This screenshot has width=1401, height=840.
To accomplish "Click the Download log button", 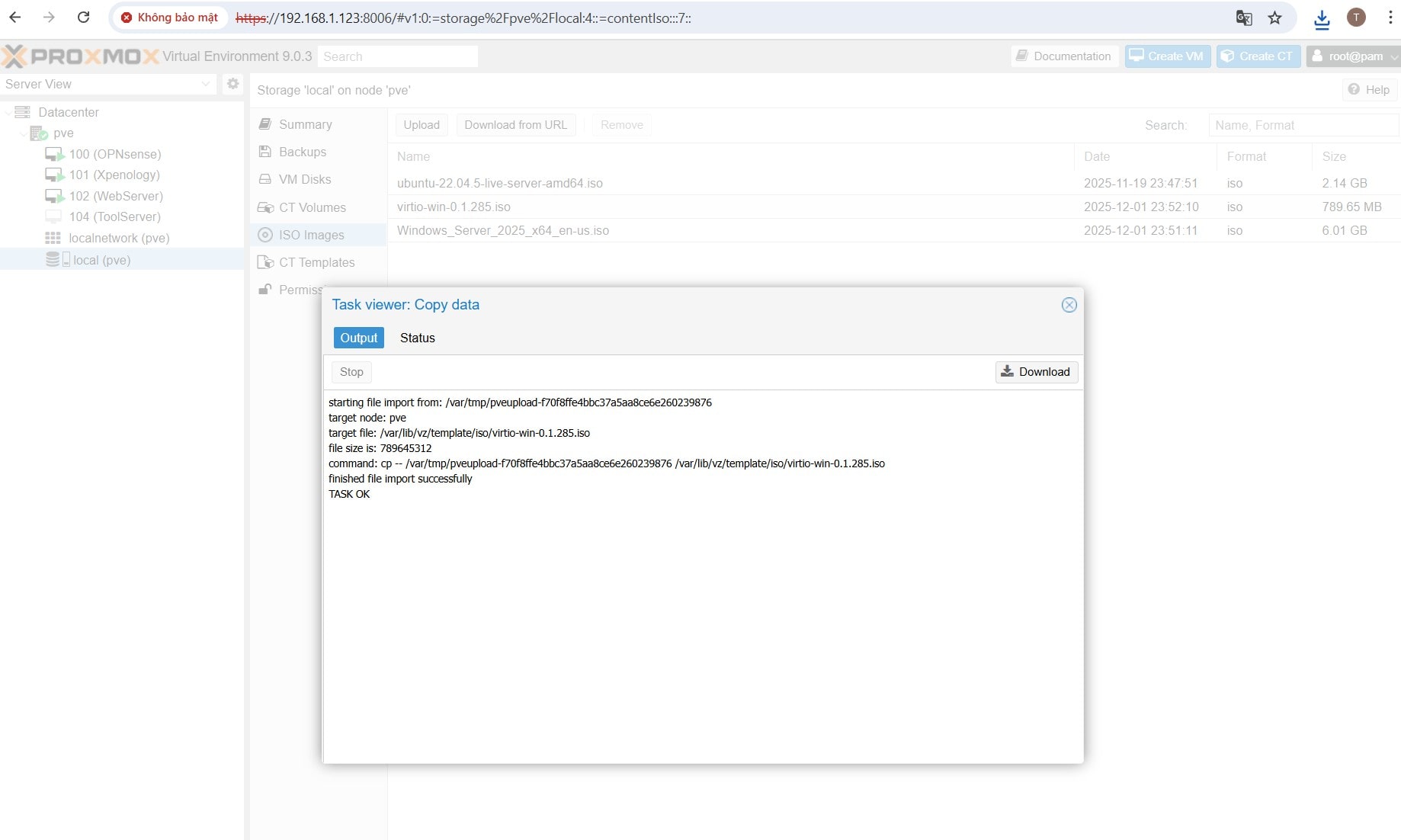I will click(x=1036, y=372).
